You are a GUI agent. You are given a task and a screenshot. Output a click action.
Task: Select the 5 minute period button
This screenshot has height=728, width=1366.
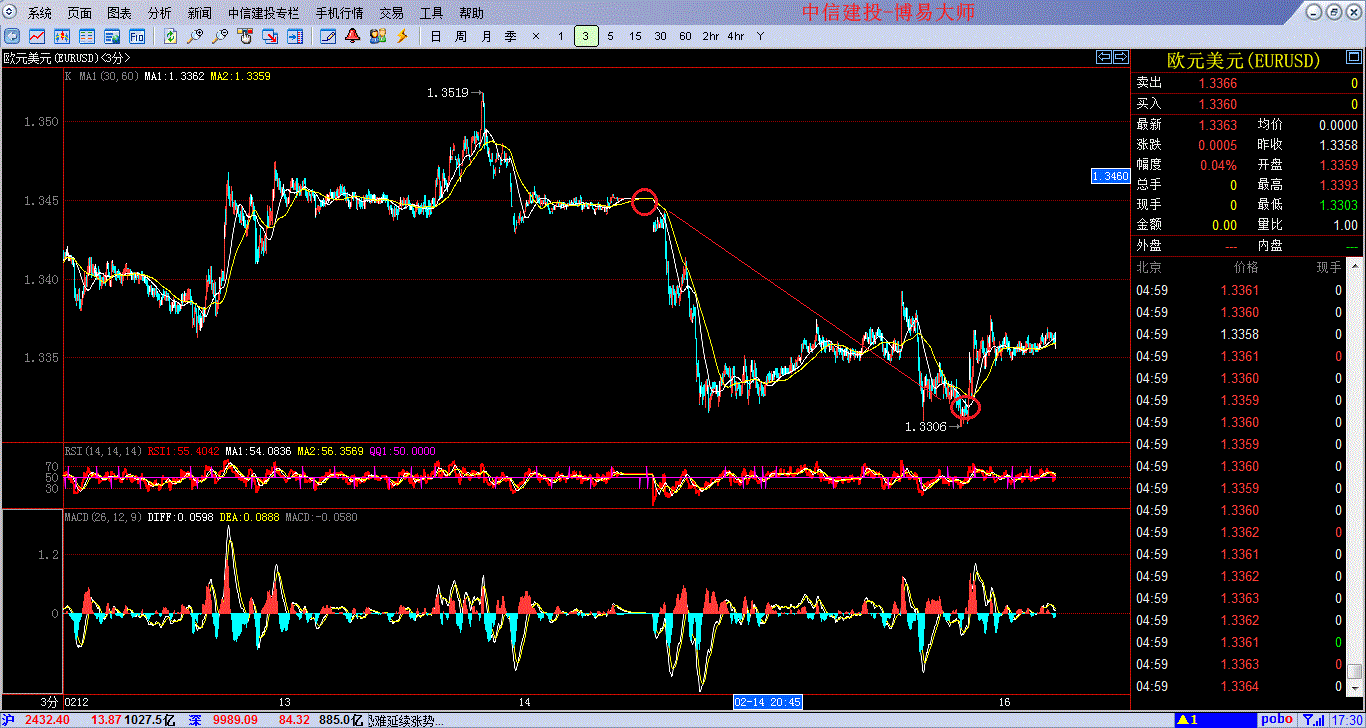[611, 36]
